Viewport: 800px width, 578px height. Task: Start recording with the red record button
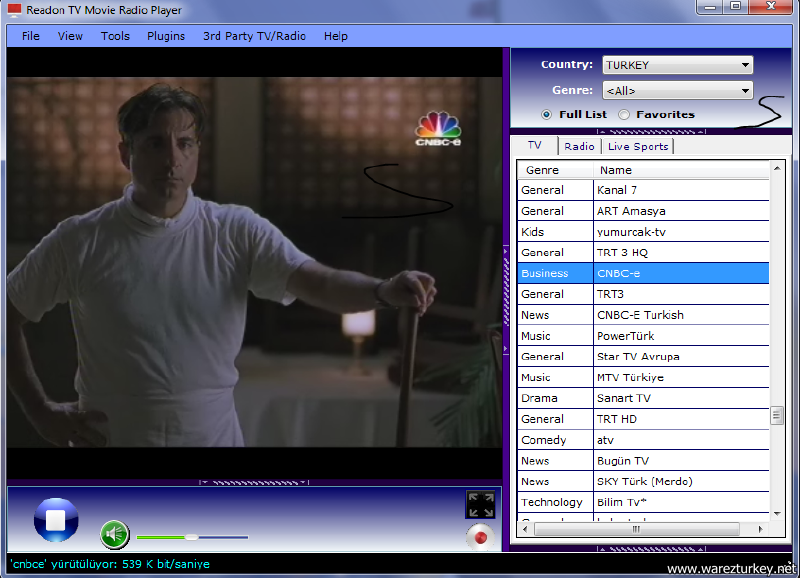[480, 537]
